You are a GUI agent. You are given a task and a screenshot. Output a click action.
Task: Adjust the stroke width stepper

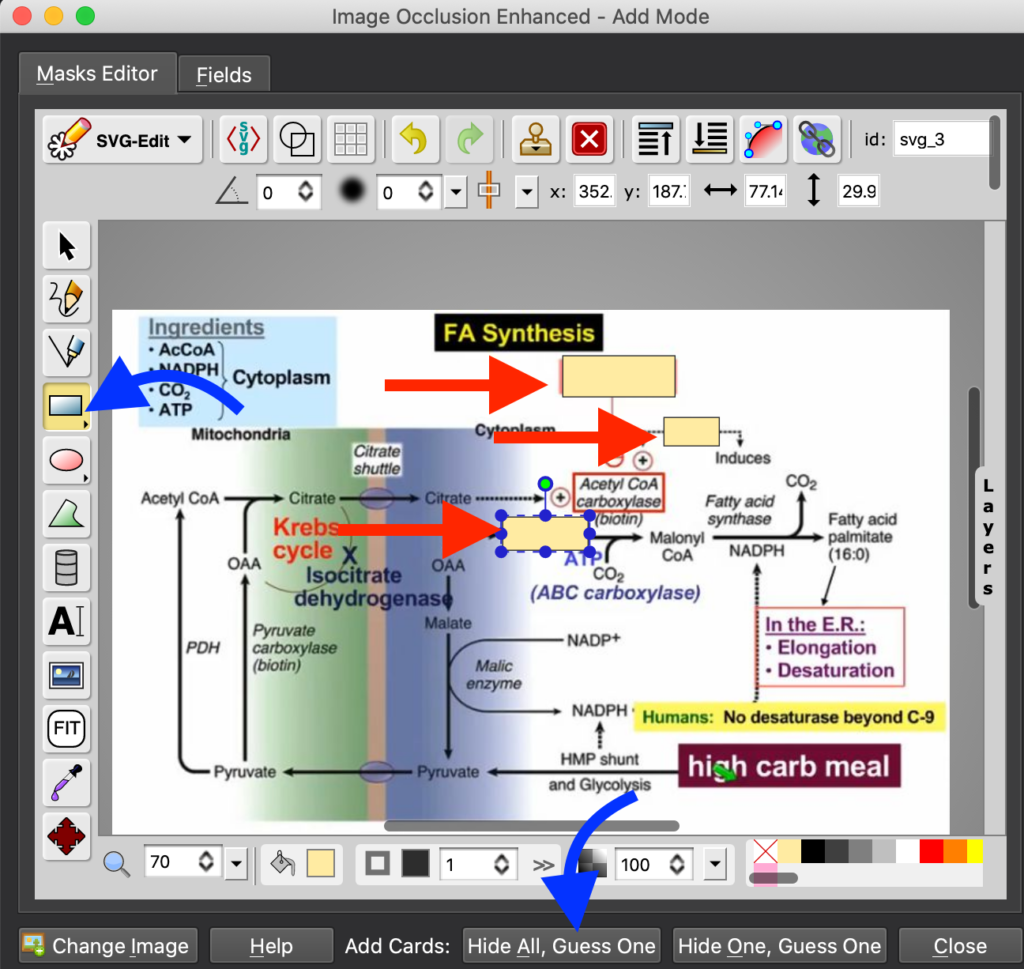point(502,864)
